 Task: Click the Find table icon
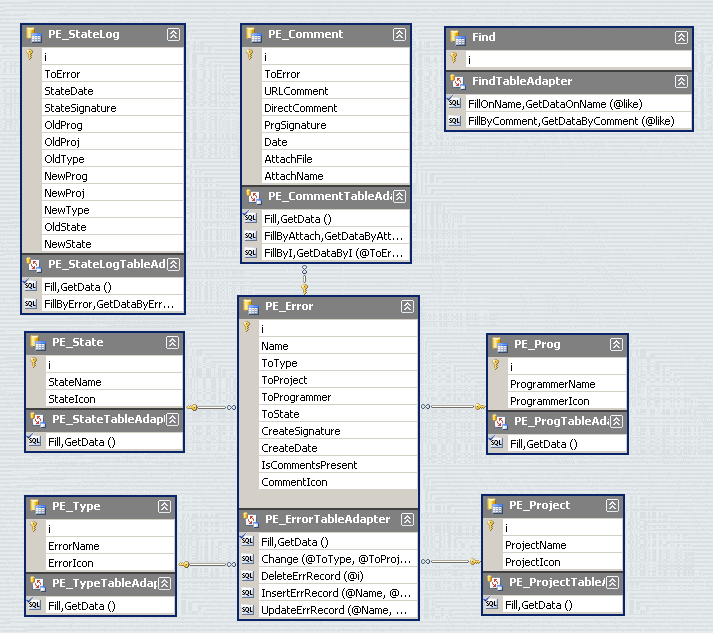point(458,38)
